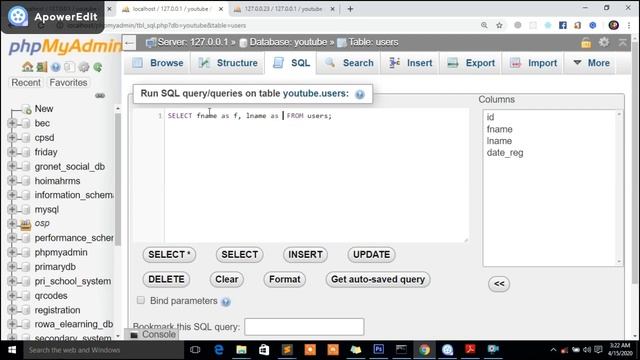The width and height of the screenshot is (640, 360).
Task: Click the INSERT query button
Action: (x=305, y=255)
